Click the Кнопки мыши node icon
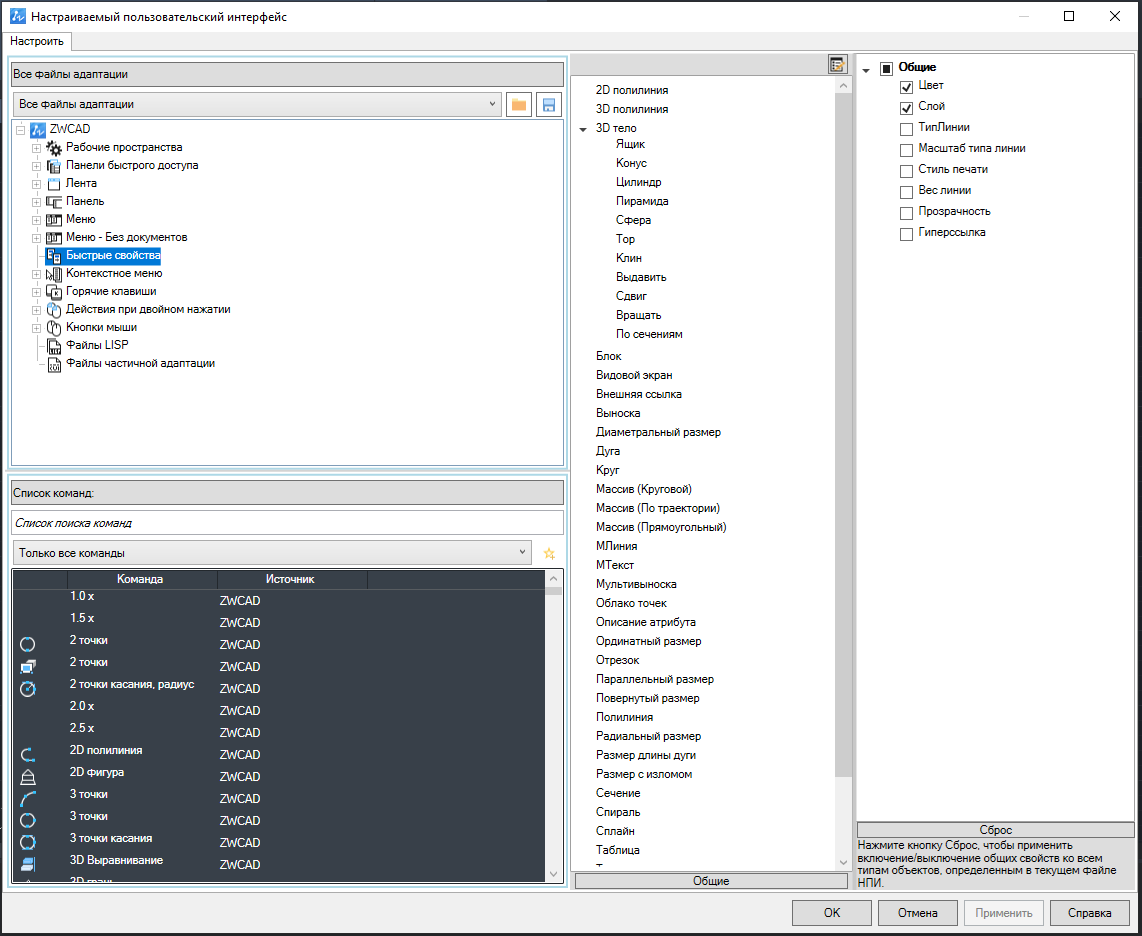This screenshot has height=936, width=1142. coord(54,328)
